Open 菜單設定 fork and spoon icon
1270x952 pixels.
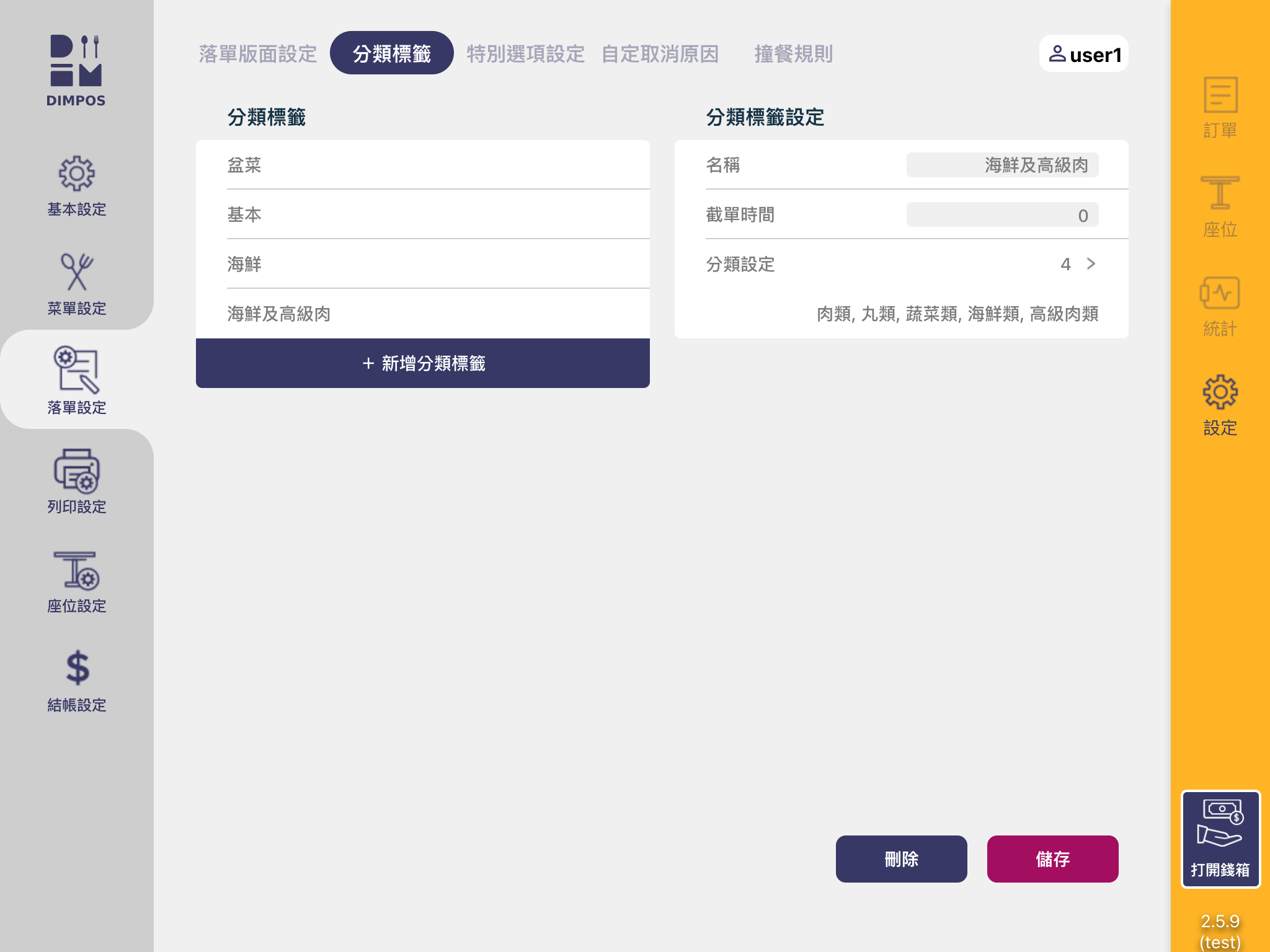tap(76, 273)
